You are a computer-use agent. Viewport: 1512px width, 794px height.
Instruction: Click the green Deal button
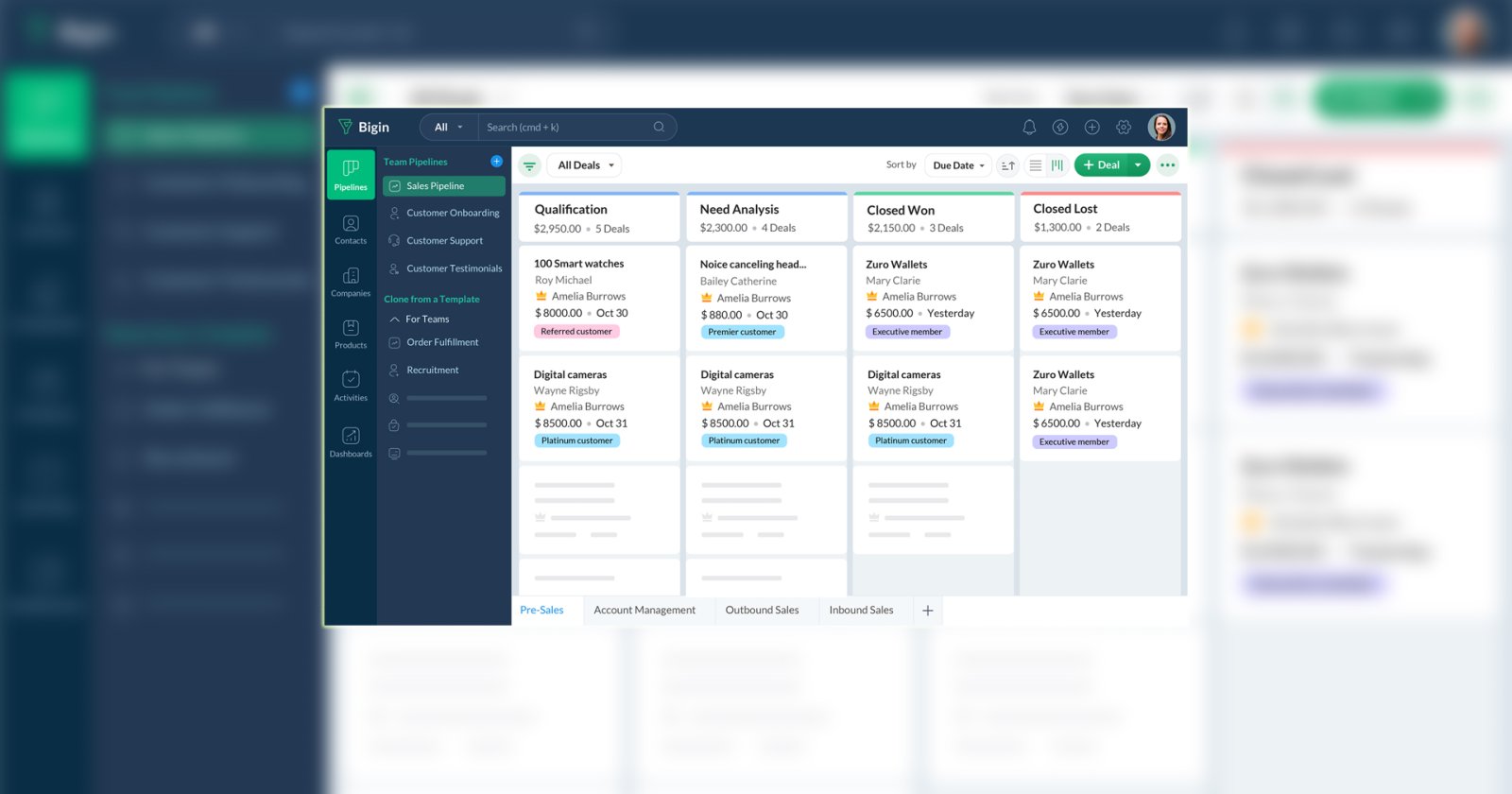(x=1101, y=165)
